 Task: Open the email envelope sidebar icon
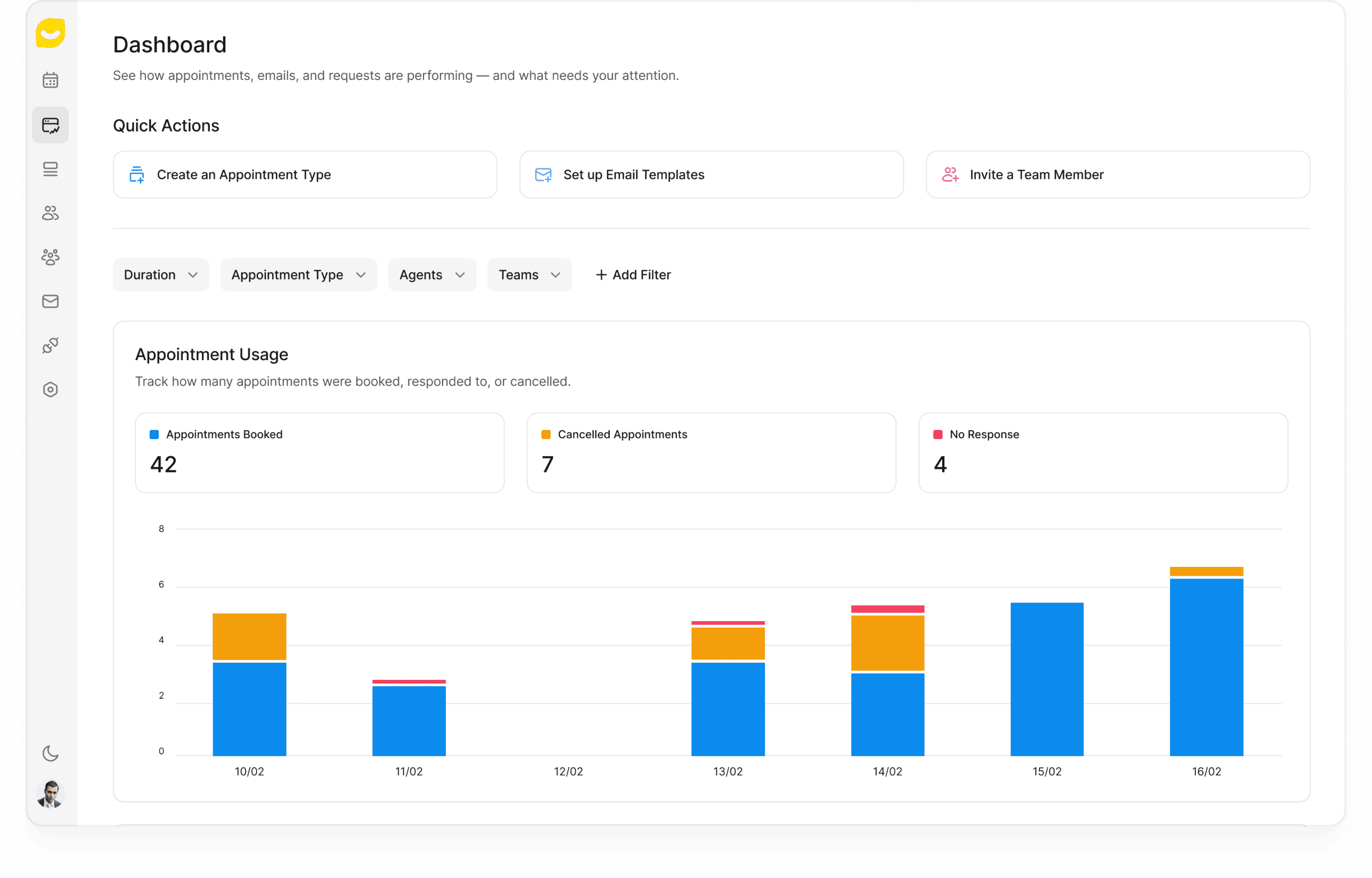pyautogui.click(x=50, y=301)
